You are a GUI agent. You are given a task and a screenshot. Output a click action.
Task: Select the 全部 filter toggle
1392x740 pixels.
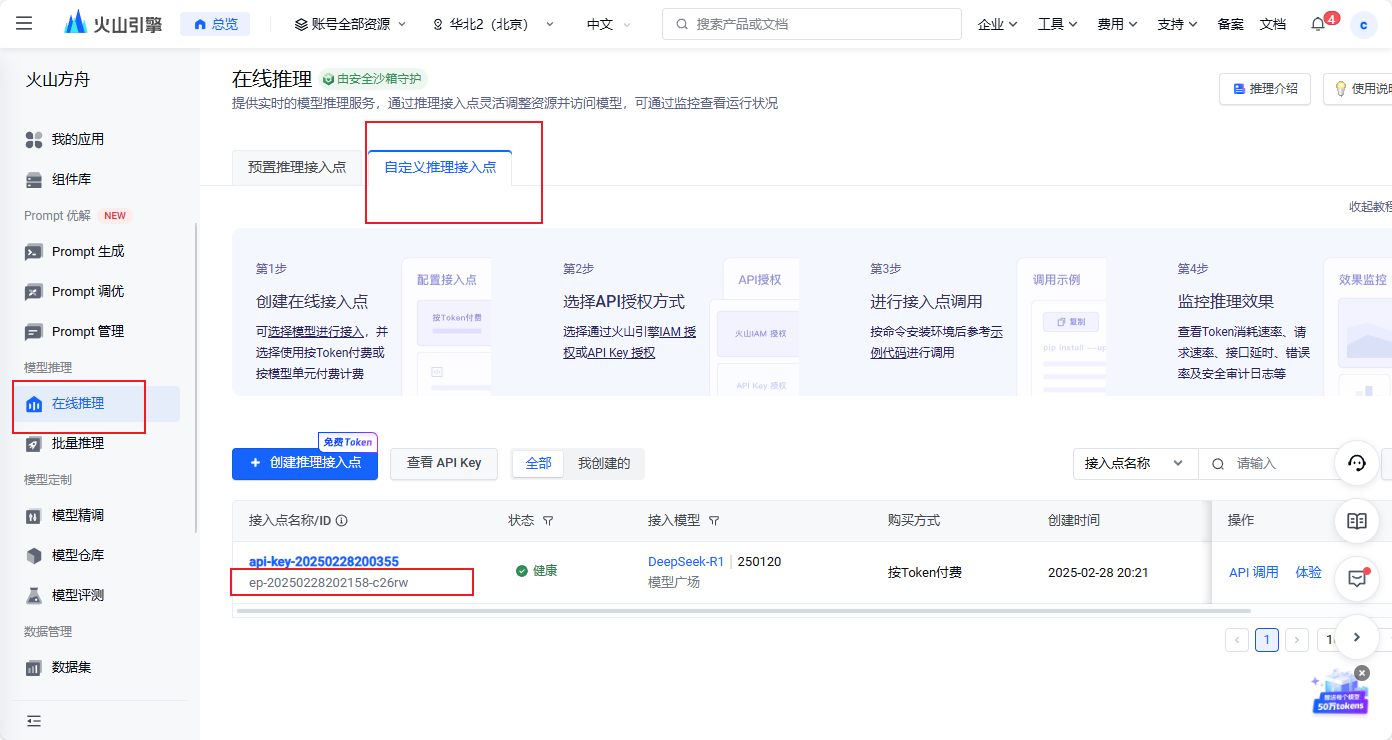(x=538, y=463)
